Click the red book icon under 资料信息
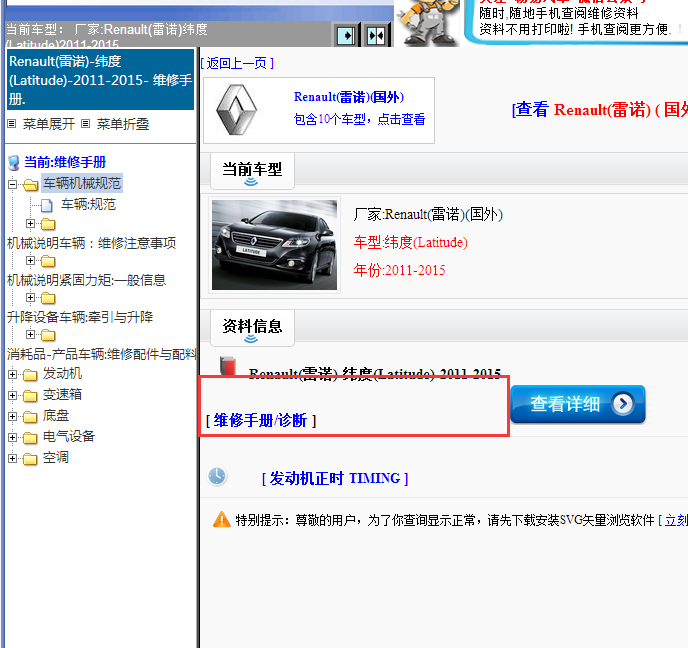The height and width of the screenshot is (648, 688). tap(228, 366)
